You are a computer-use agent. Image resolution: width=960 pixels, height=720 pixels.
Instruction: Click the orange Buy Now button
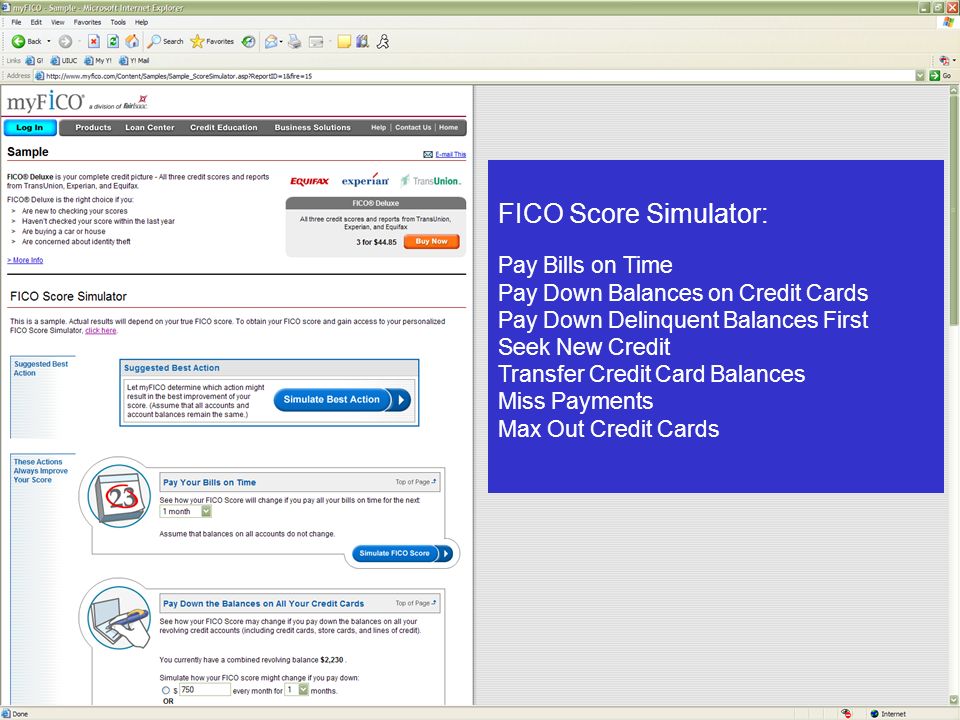coord(432,241)
